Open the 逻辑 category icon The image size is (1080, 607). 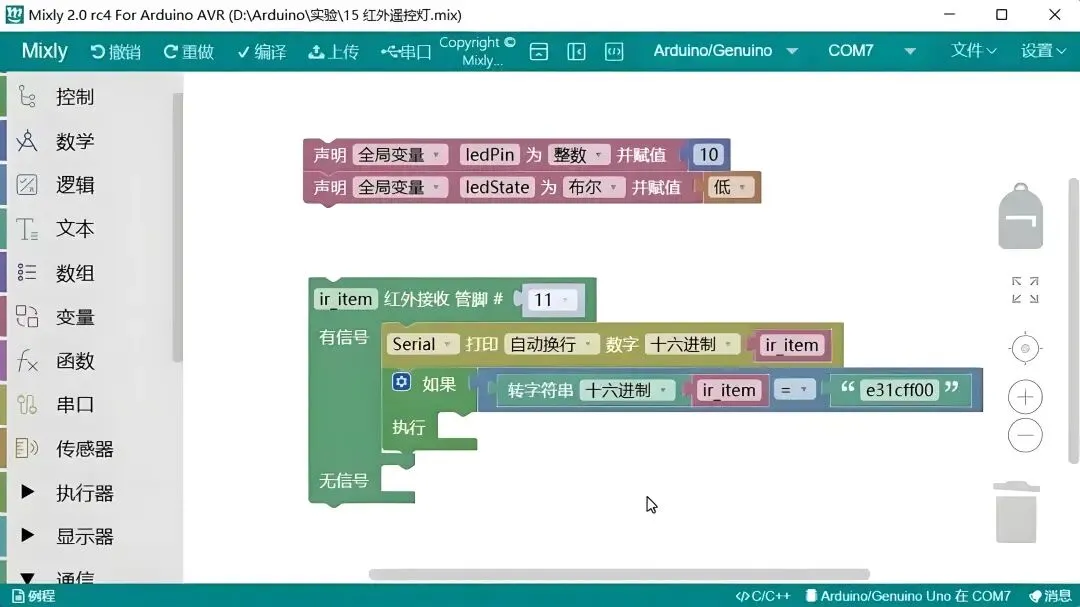pyautogui.click(x=27, y=185)
